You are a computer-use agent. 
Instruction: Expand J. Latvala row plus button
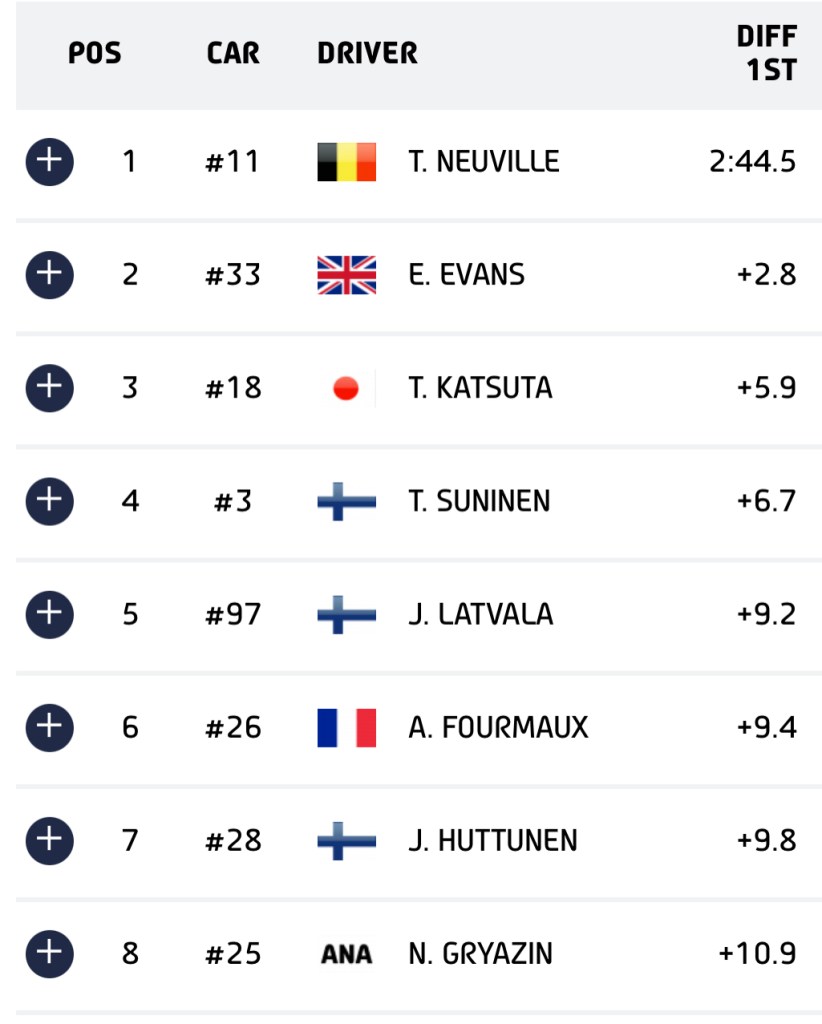pyautogui.click(x=50, y=615)
